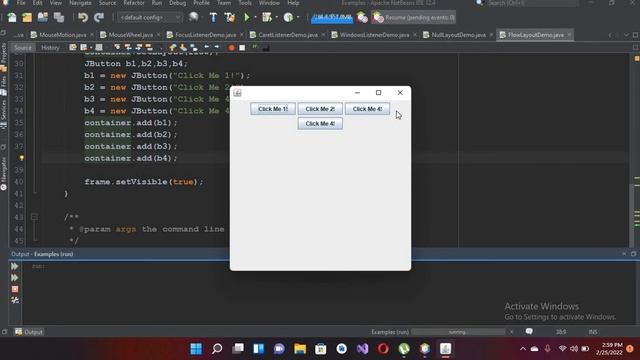
Task: Click the Undo arrow icon
Action: point(83,17)
